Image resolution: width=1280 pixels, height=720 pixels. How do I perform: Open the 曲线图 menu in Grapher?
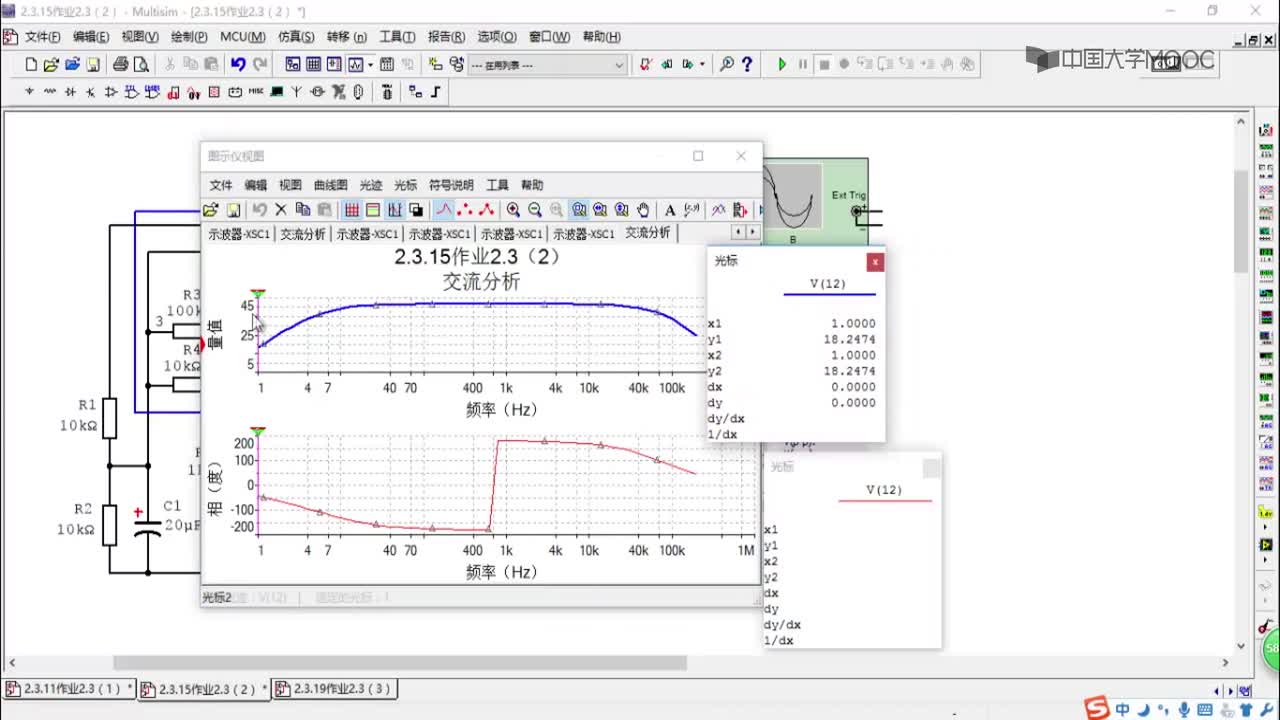(x=330, y=185)
